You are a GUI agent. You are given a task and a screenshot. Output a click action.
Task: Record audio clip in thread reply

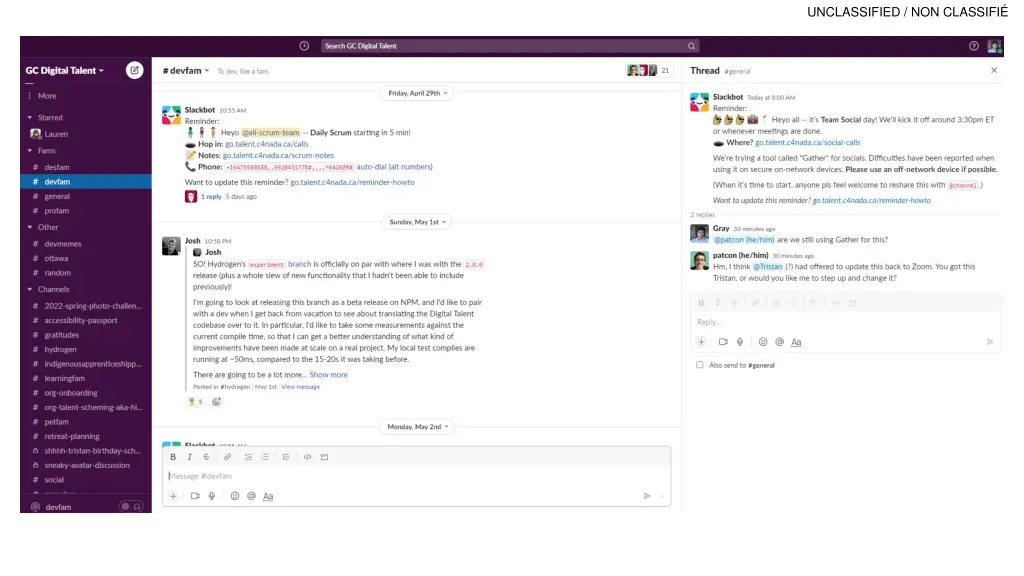(x=740, y=342)
